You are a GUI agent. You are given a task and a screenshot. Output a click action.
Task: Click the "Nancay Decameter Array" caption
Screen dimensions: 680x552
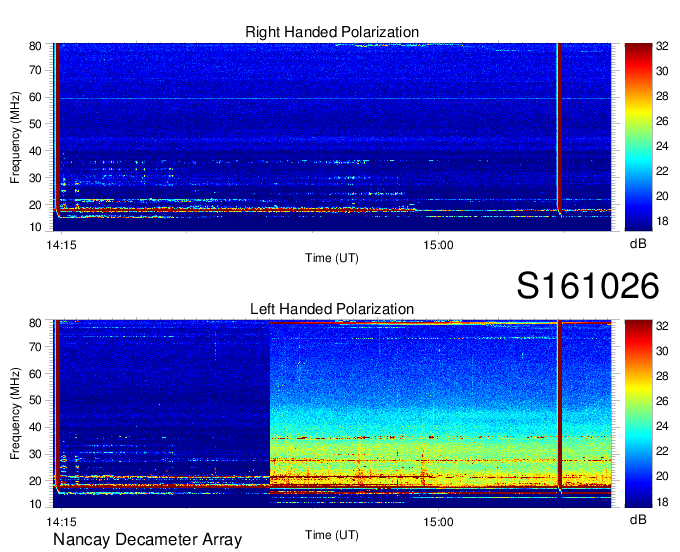[147, 539]
